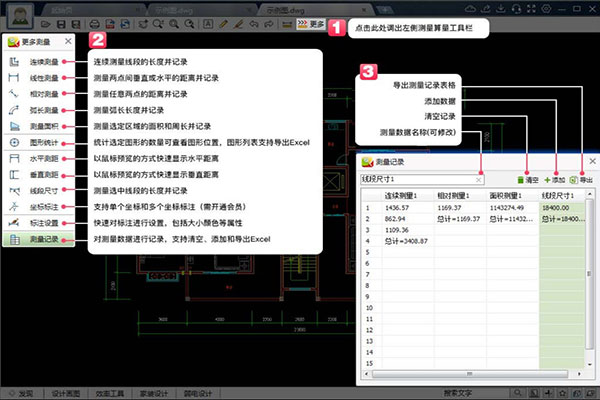Select 线段尺寸 segment dimension tool

pyautogui.click(x=38, y=191)
